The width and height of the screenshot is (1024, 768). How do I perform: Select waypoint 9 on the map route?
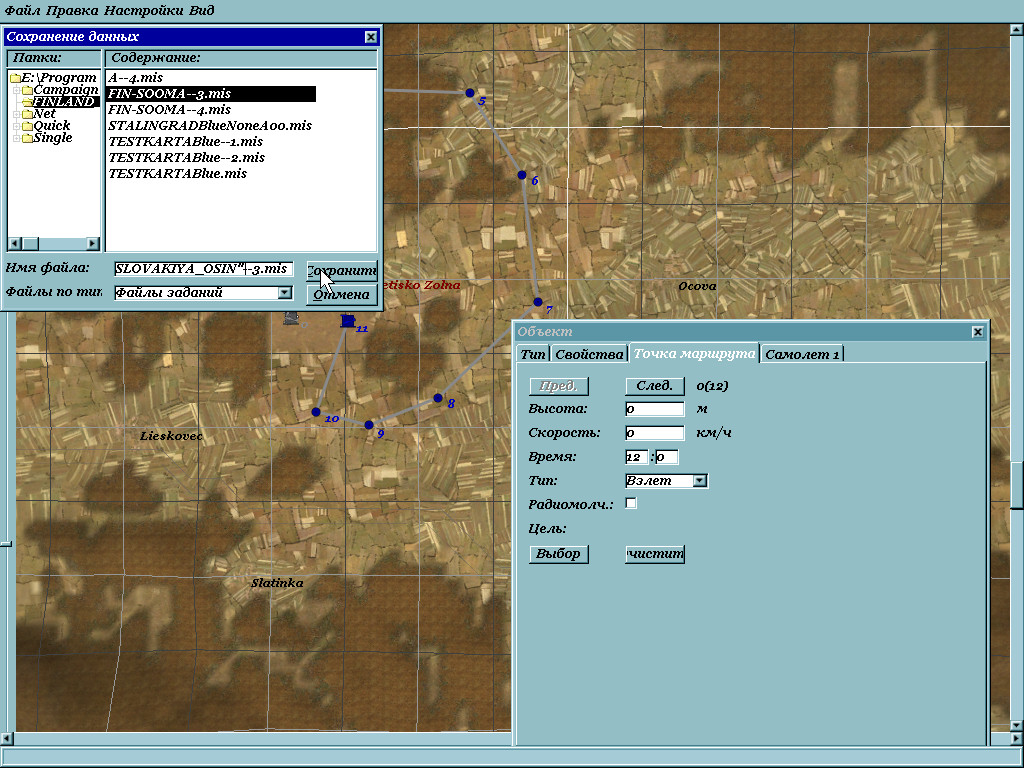(x=369, y=424)
